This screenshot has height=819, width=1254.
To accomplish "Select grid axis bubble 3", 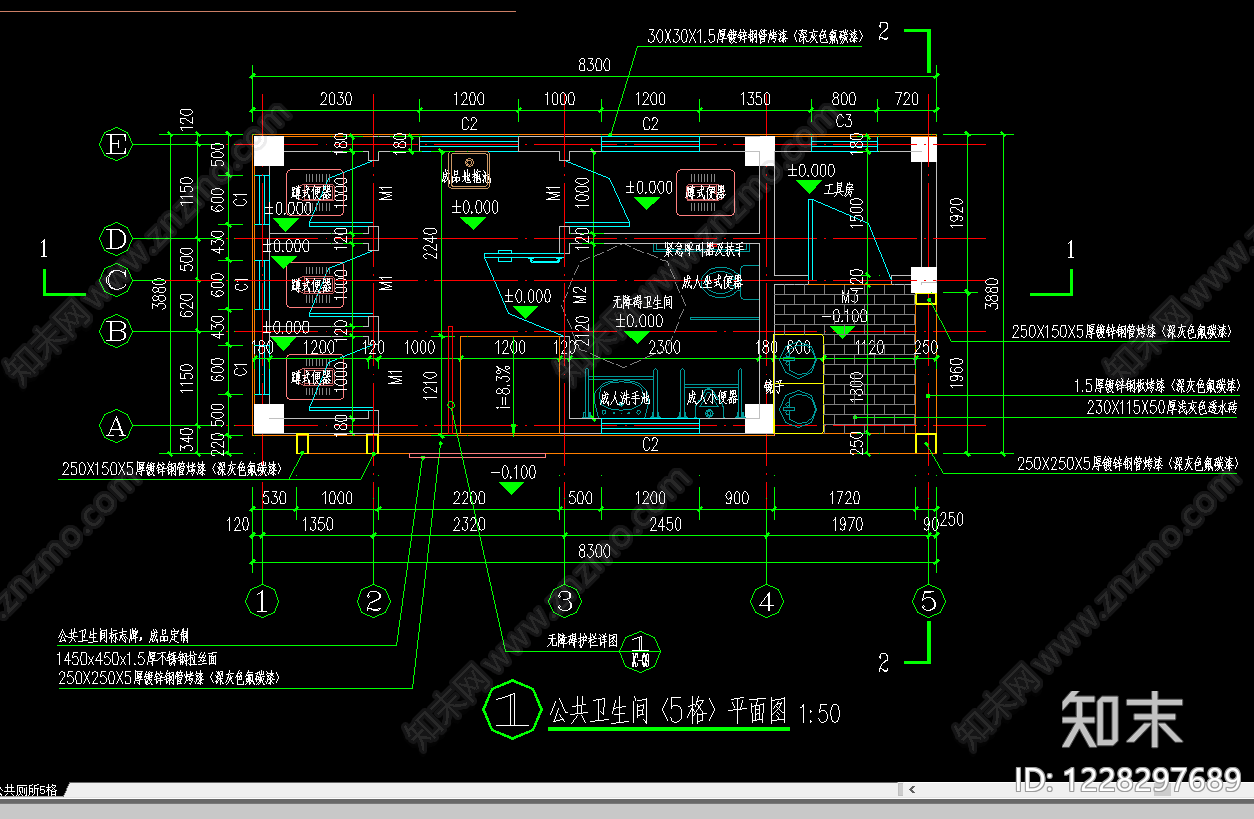I will pyautogui.click(x=565, y=601).
